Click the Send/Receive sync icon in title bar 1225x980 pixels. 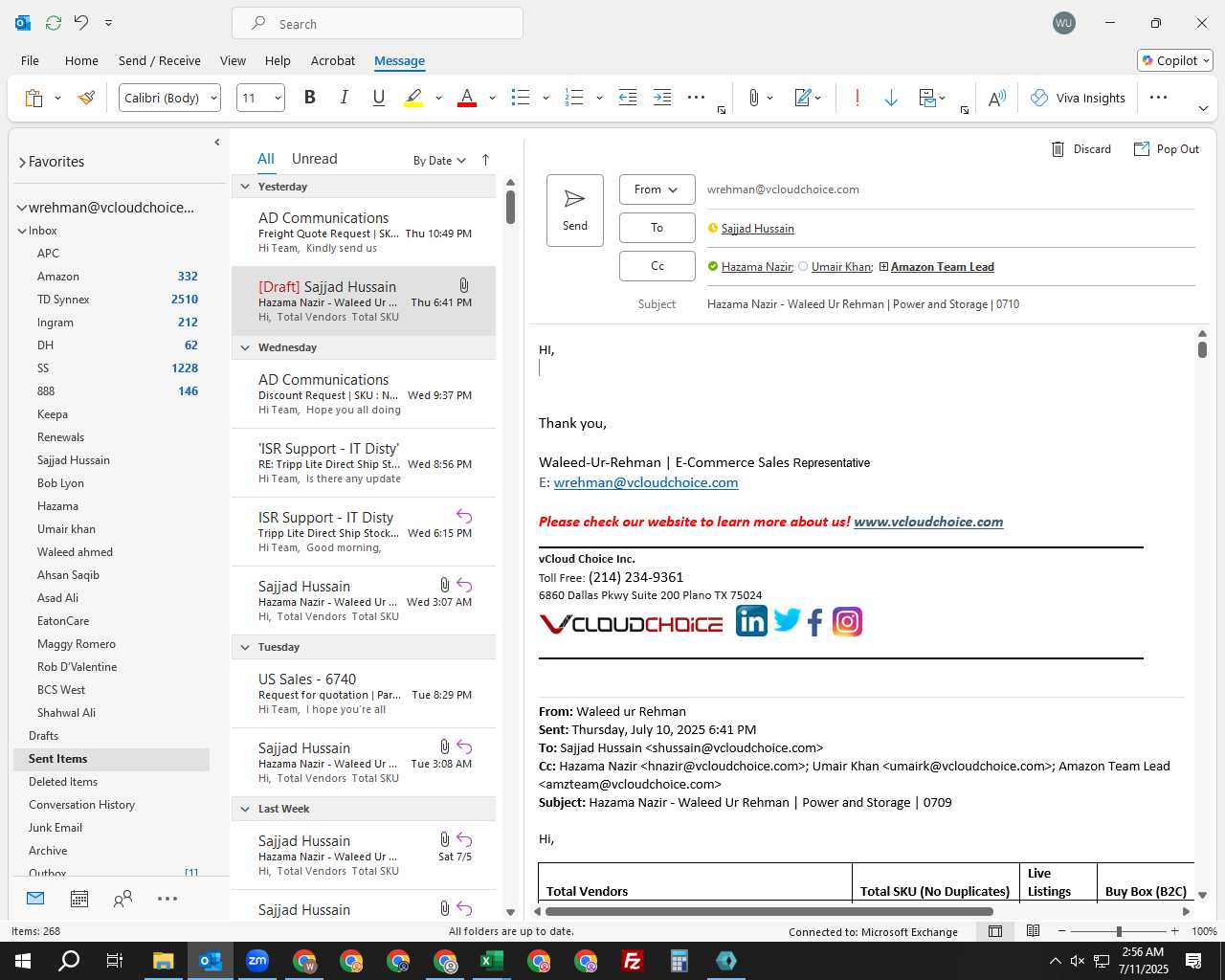tap(54, 23)
